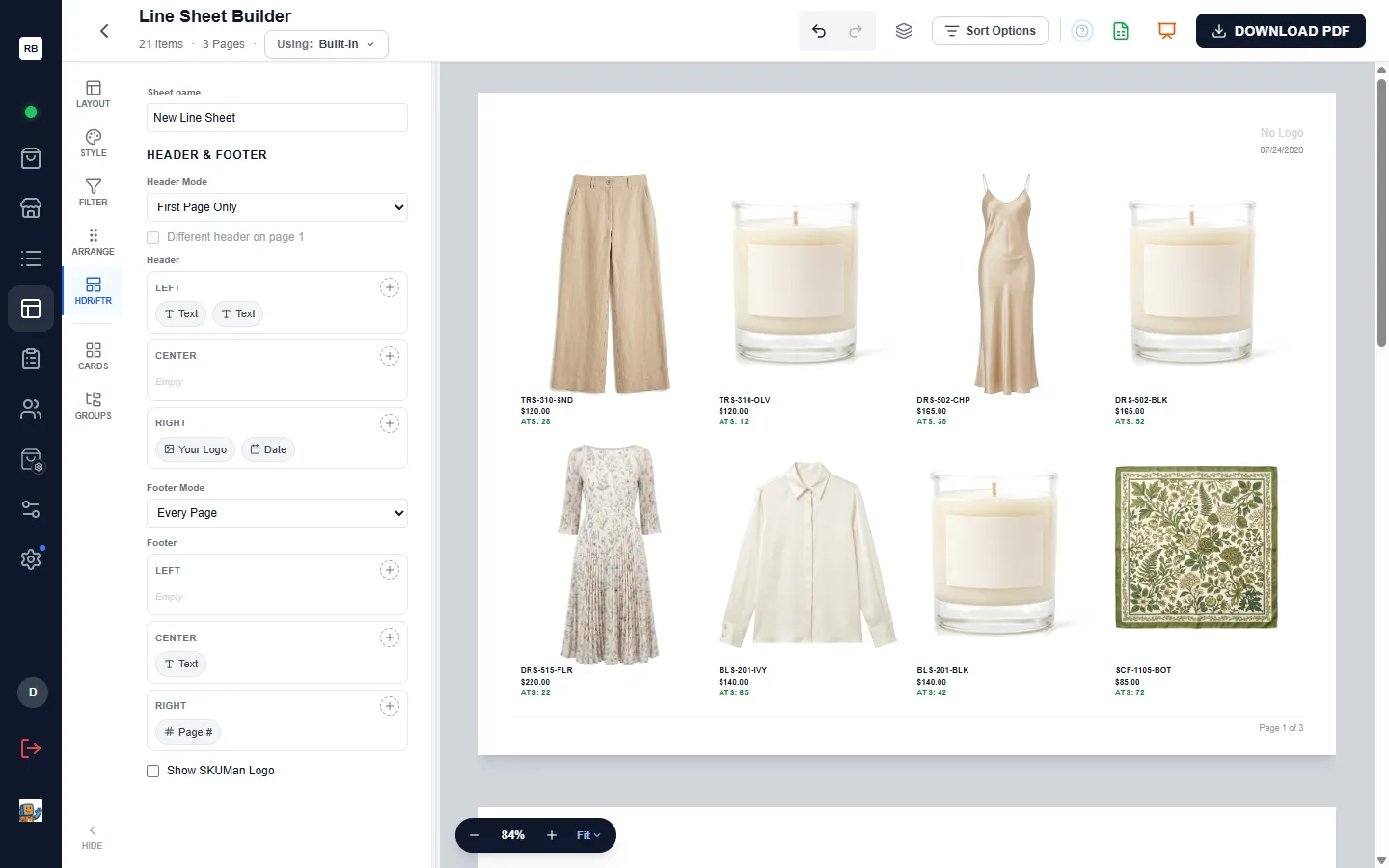Open the Footer Mode dropdown
This screenshot has height=868, width=1389.
[x=277, y=513]
